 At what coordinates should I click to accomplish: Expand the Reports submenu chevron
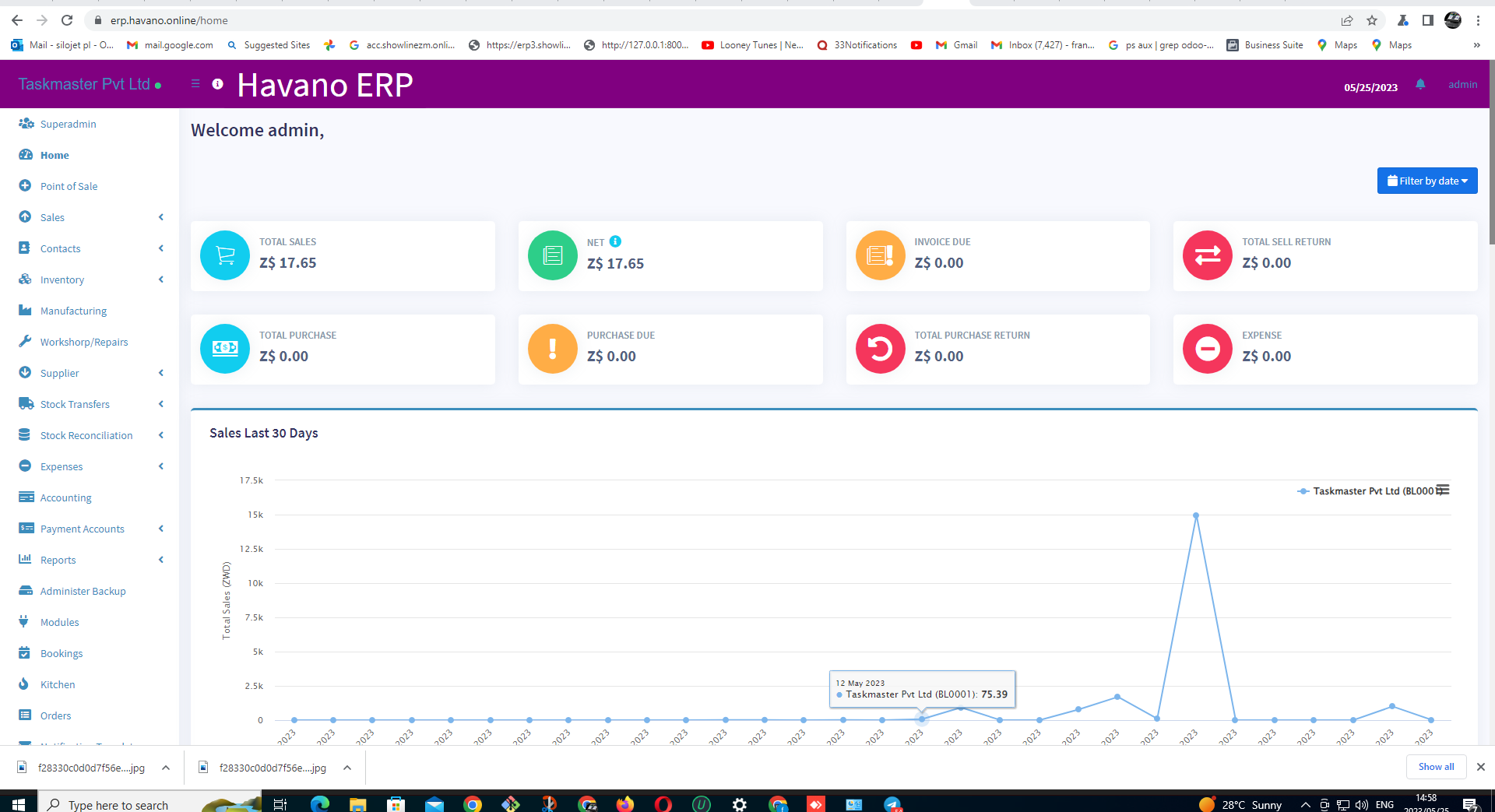coord(161,560)
